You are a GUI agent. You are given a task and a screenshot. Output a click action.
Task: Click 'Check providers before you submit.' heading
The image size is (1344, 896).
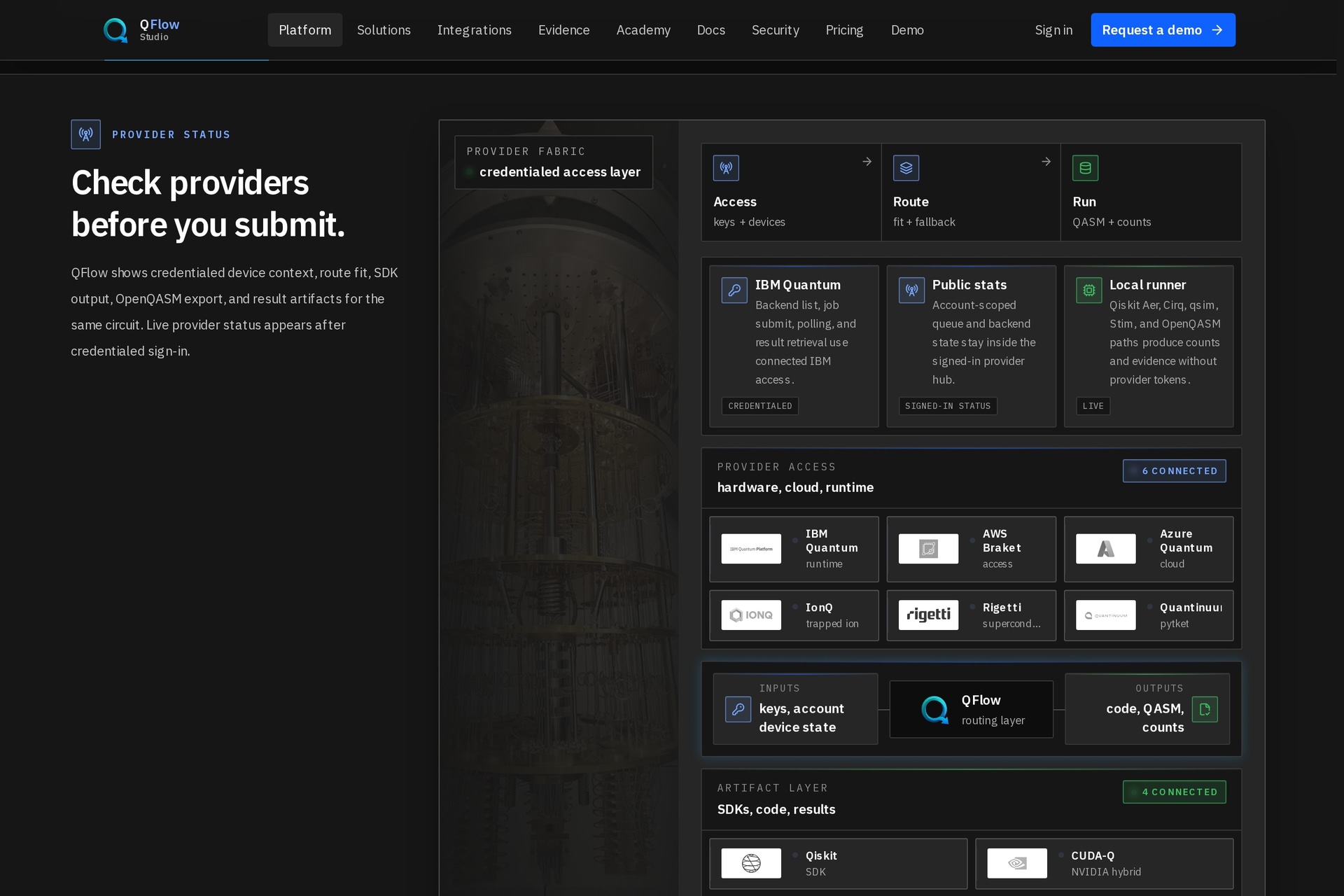(x=208, y=204)
